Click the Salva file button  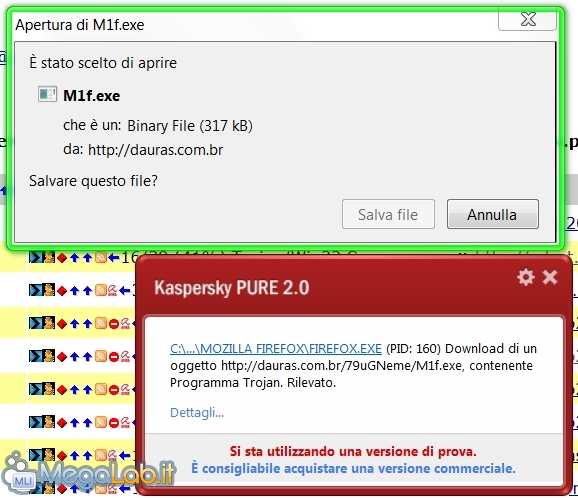pos(388,214)
